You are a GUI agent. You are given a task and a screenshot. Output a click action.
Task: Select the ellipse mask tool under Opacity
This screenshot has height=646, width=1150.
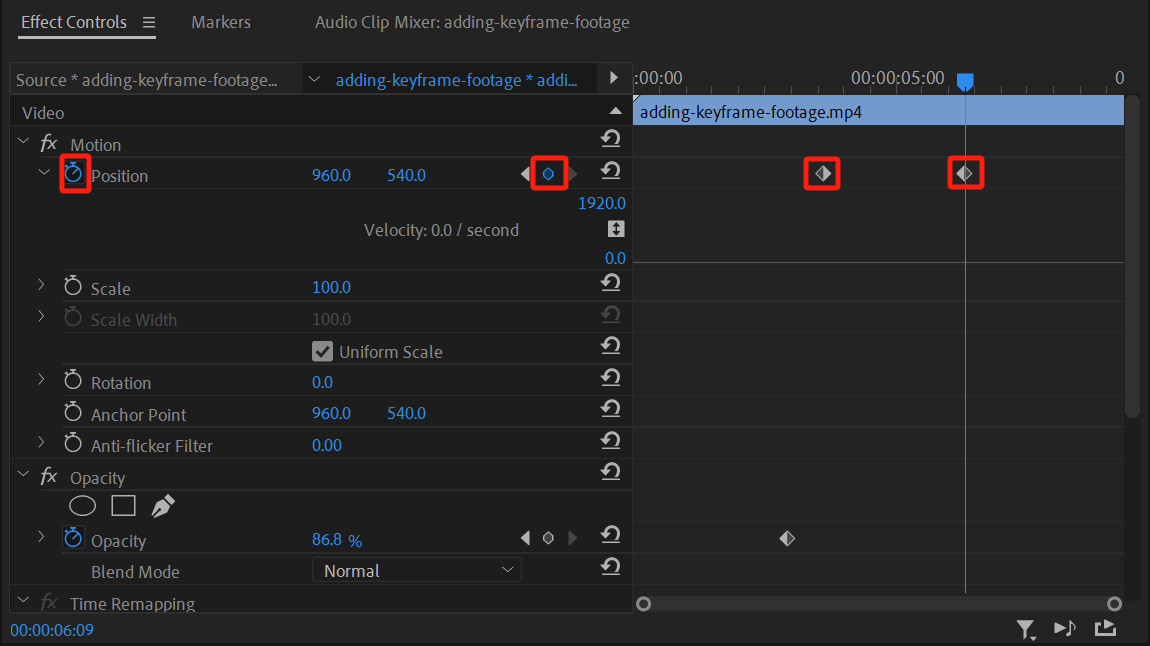(82, 505)
